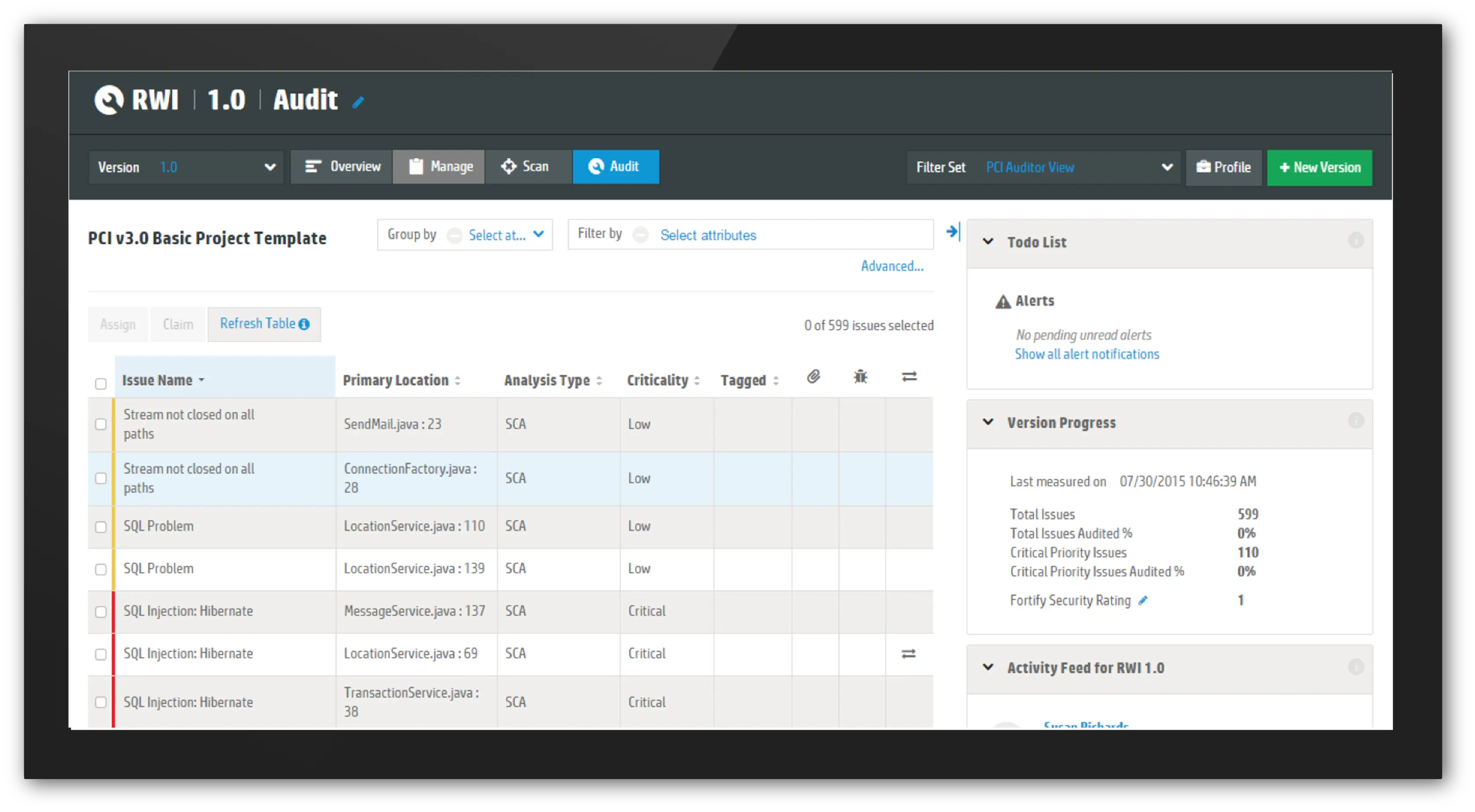Click the attachment paperclip column icon

[x=814, y=377]
